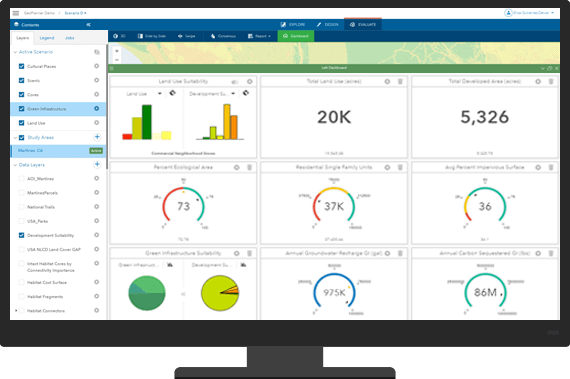The image size is (570, 379).
Task: Open settings for Residential Single Family Units widget
Action: coord(387,168)
